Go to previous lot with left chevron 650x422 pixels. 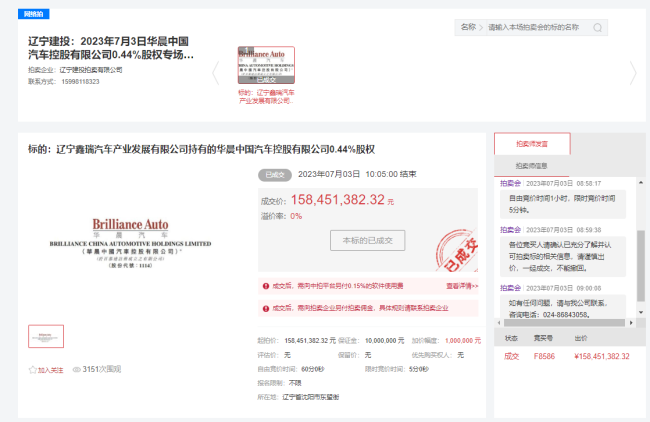[215, 73]
